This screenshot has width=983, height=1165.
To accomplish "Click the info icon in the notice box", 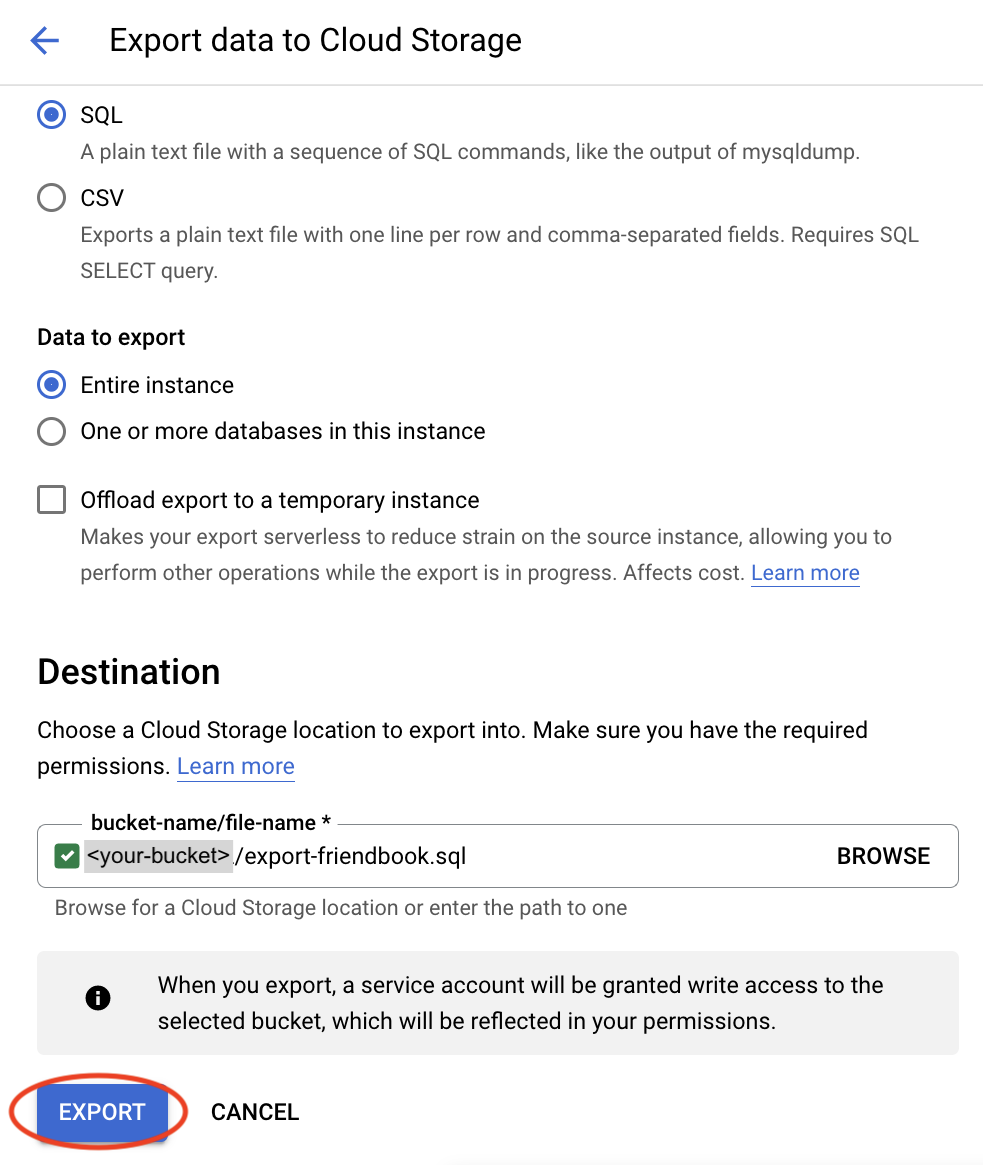I will (98, 997).
